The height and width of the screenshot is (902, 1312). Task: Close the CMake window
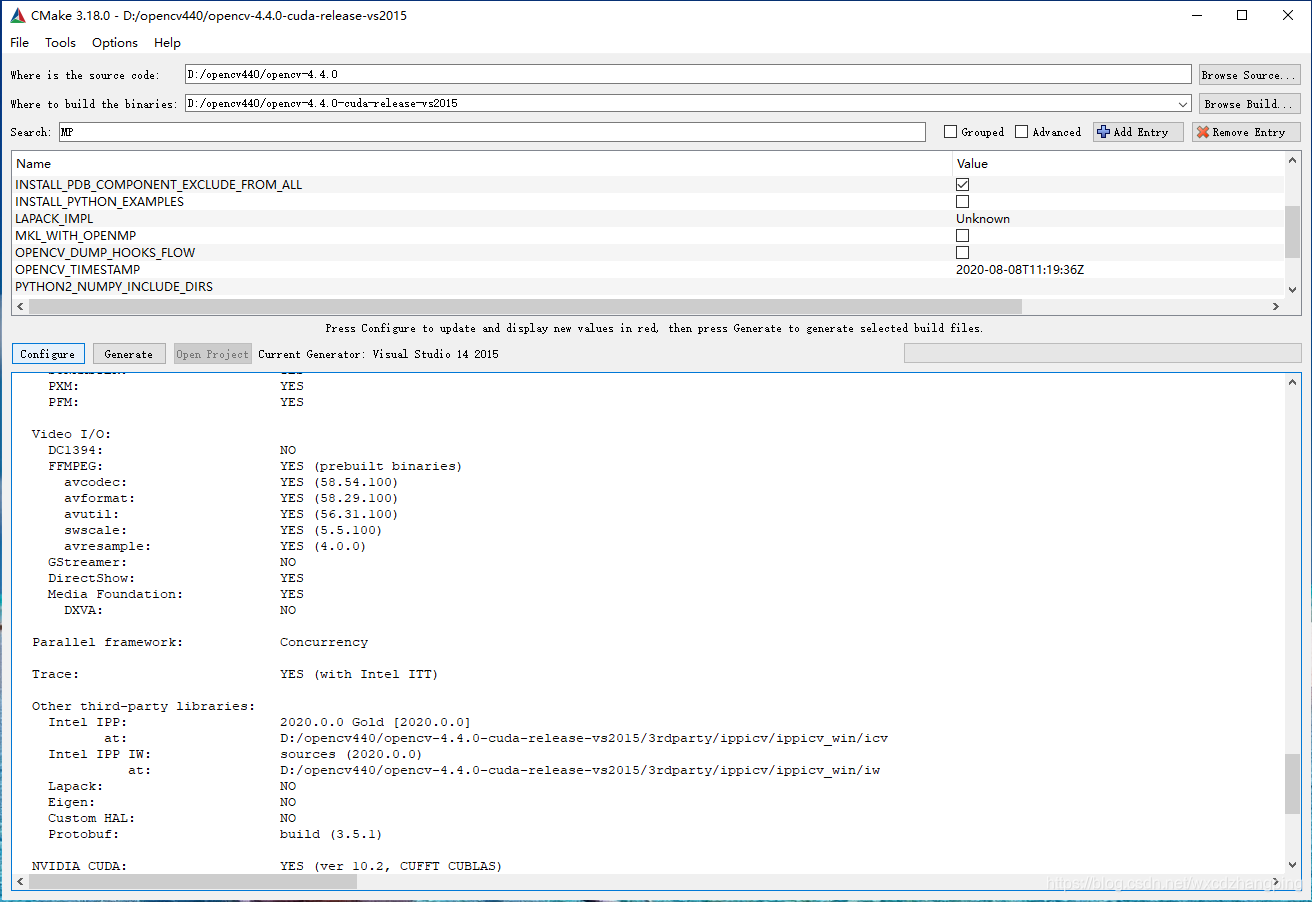[1289, 15]
